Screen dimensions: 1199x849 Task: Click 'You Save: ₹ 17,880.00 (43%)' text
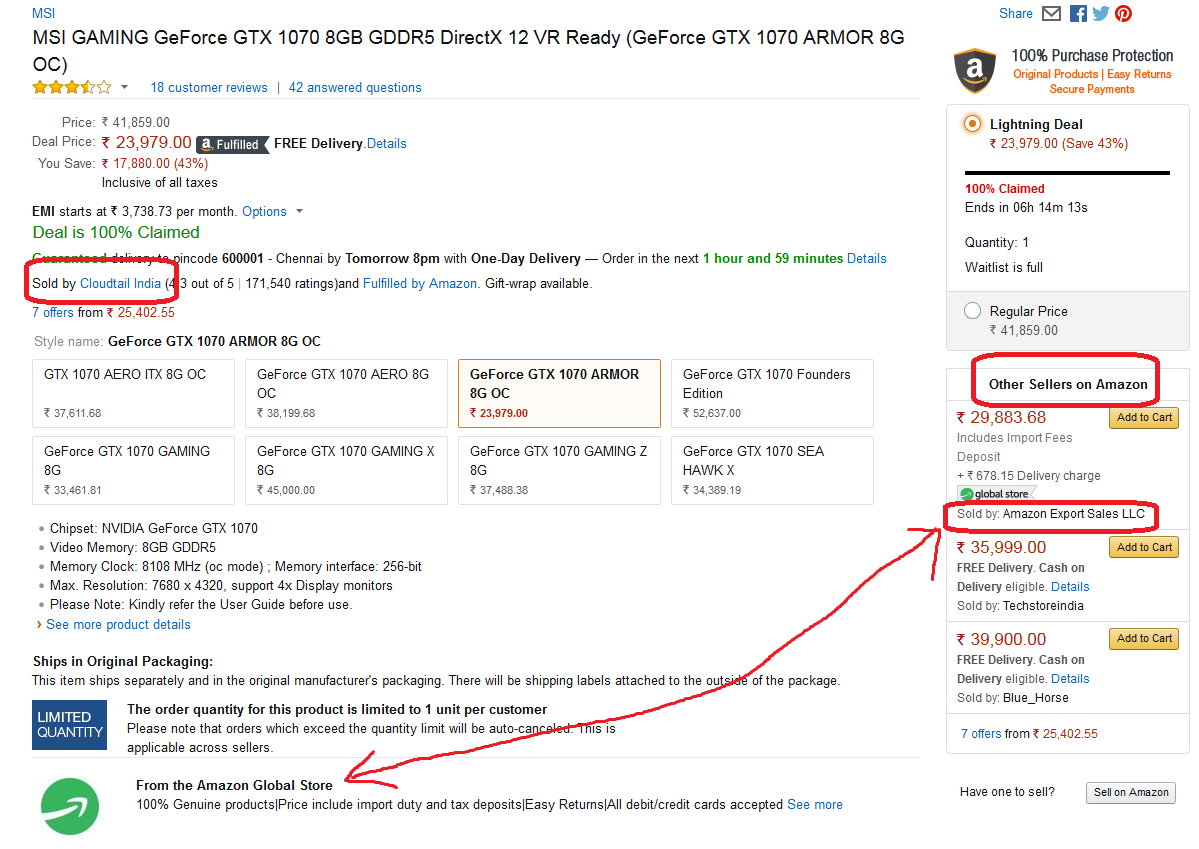(x=123, y=163)
